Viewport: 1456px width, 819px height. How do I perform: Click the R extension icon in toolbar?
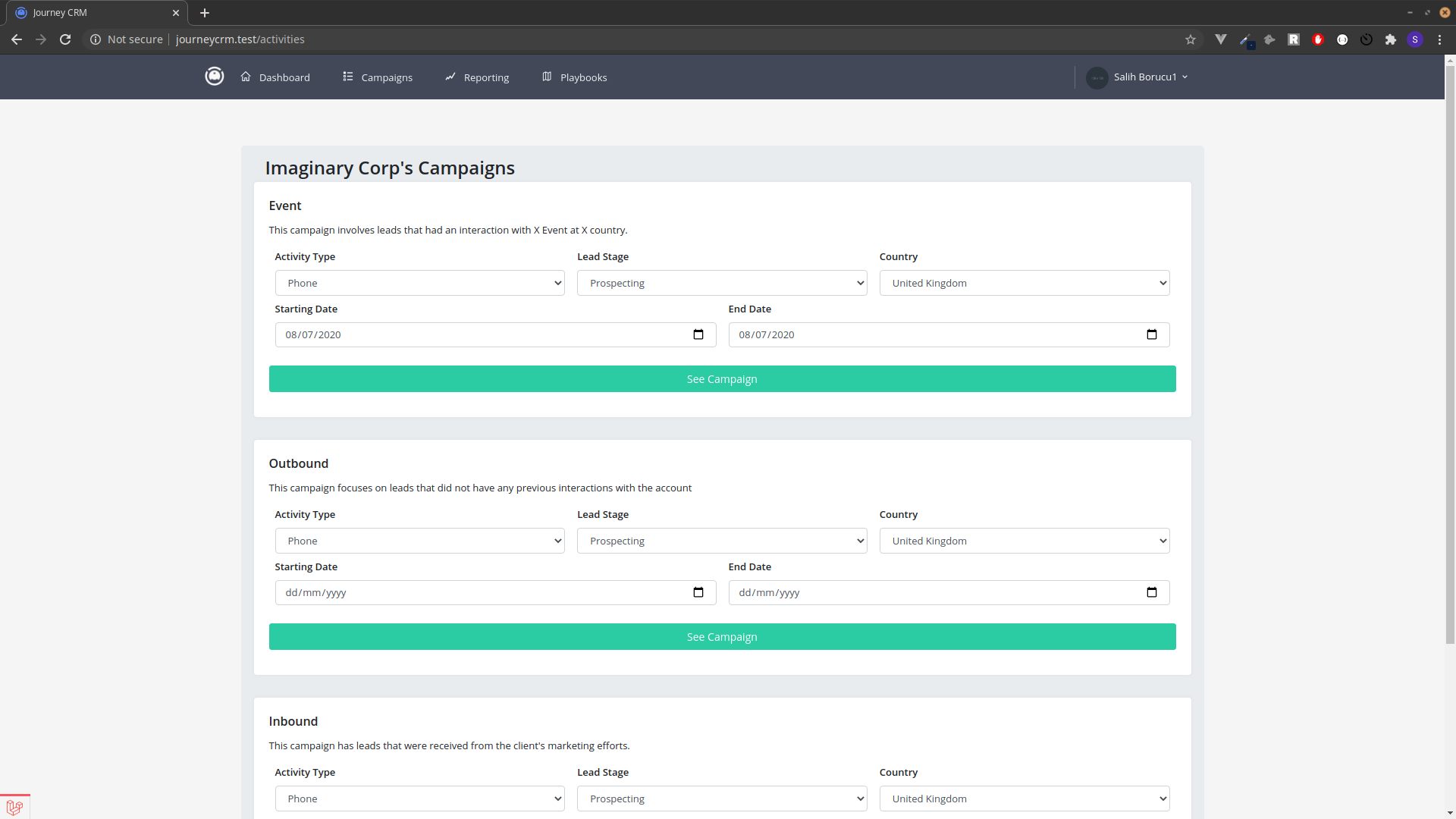[1294, 39]
